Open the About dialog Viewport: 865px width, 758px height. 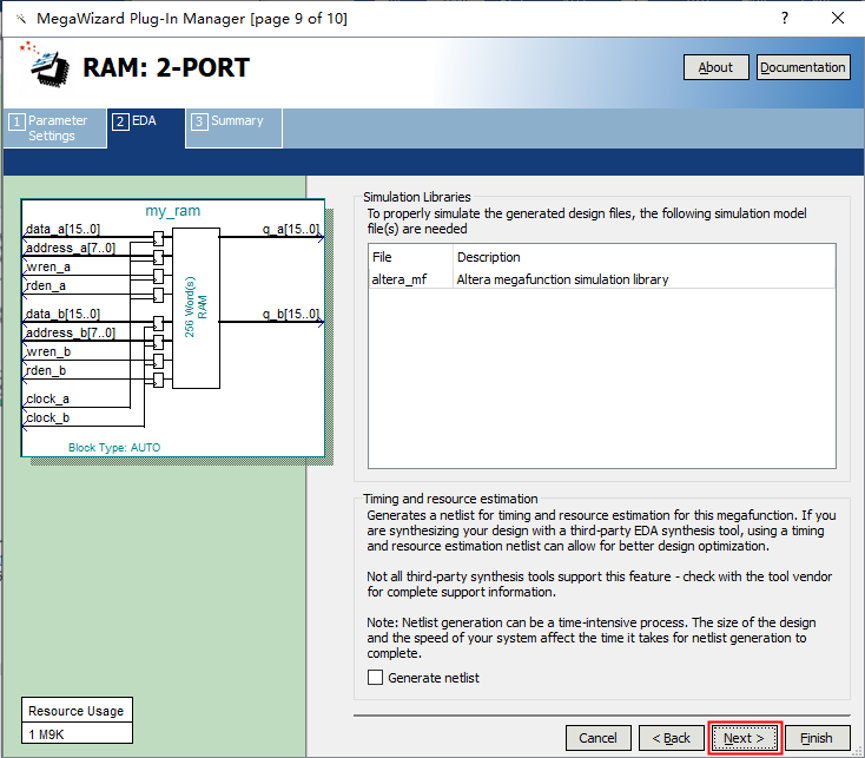tap(715, 67)
